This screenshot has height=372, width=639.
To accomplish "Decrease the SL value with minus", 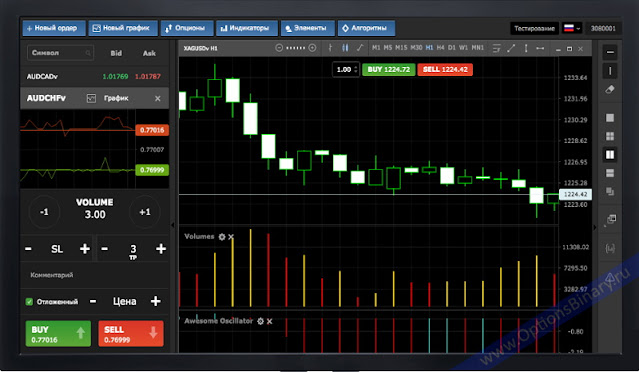I will point(28,249).
